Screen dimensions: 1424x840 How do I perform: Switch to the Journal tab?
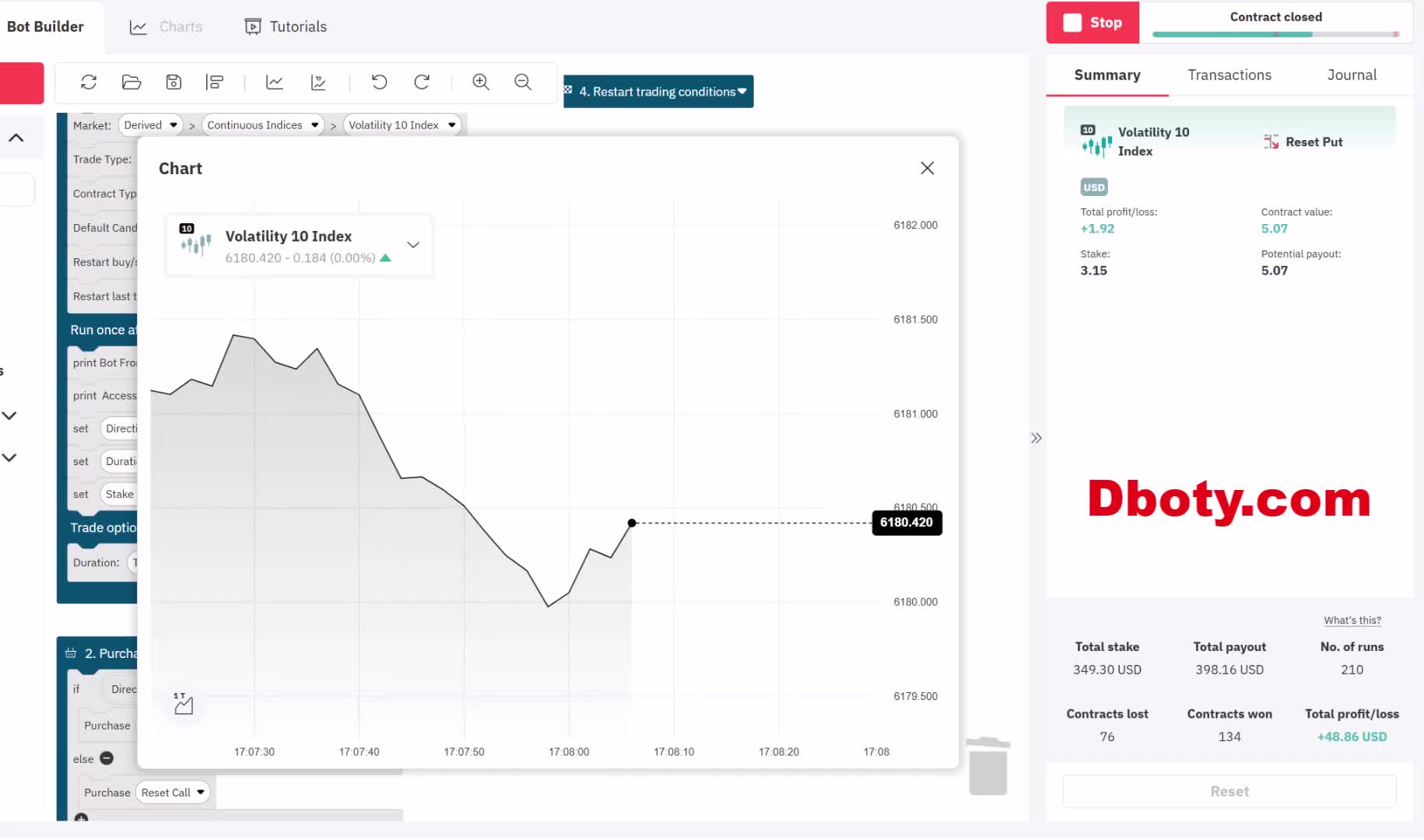click(x=1351, y=75)
